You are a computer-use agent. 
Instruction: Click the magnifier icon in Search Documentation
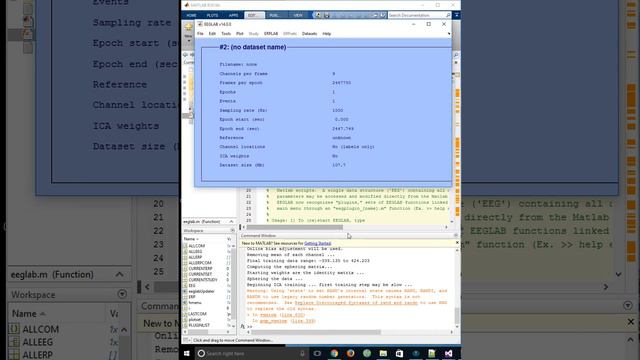point(448,15)
